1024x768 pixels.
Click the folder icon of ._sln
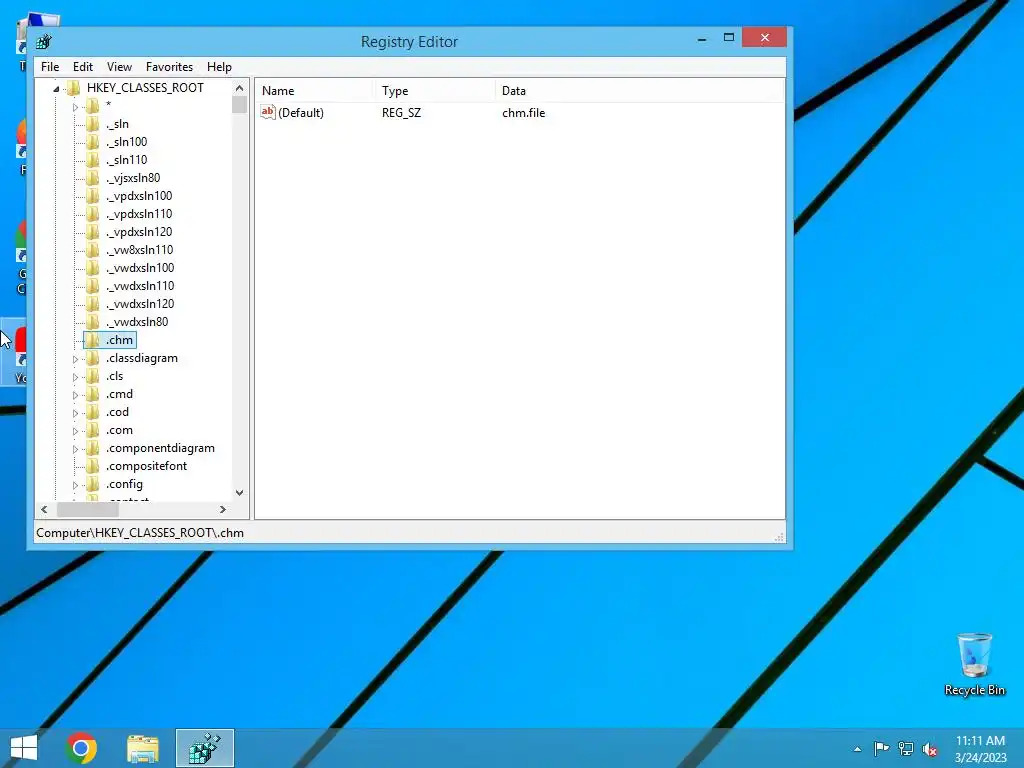point(93,124)
